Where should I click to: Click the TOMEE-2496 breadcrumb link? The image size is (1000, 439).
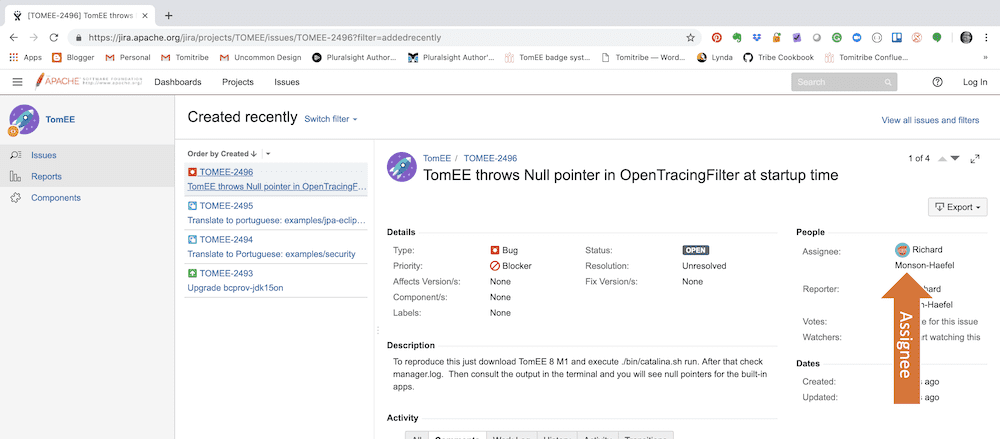pos(490,158)
